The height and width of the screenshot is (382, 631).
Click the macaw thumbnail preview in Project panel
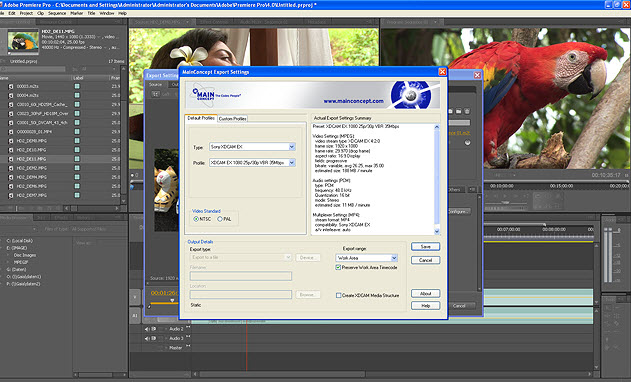23,41
